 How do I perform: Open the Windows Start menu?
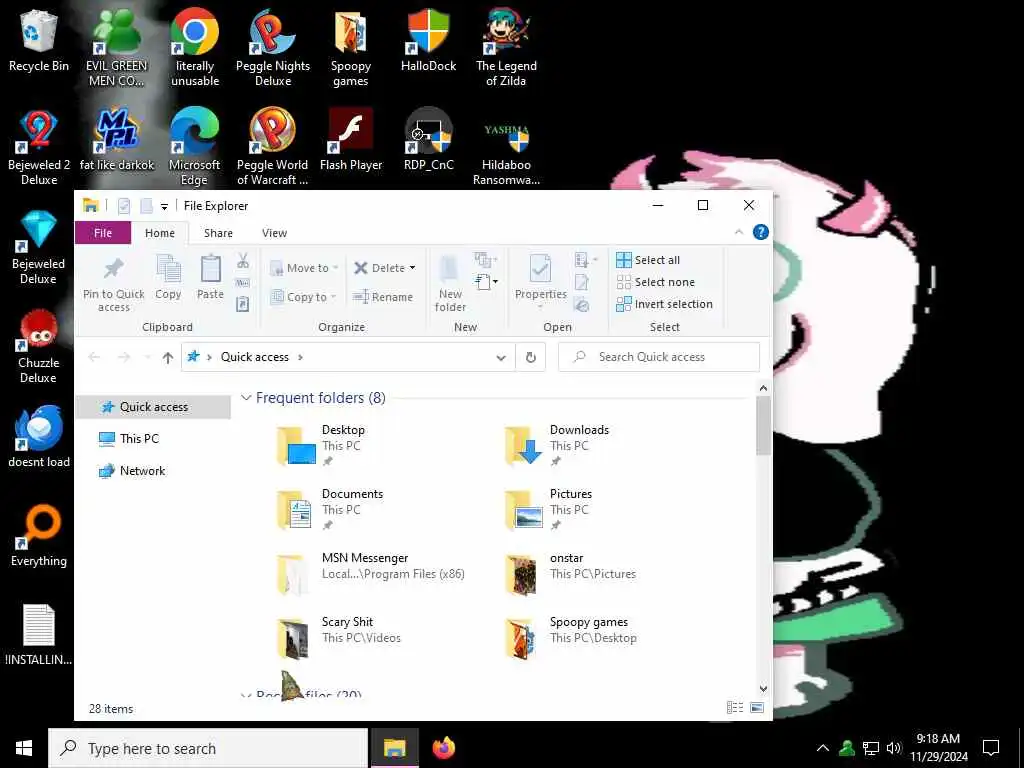coord(24,748)
